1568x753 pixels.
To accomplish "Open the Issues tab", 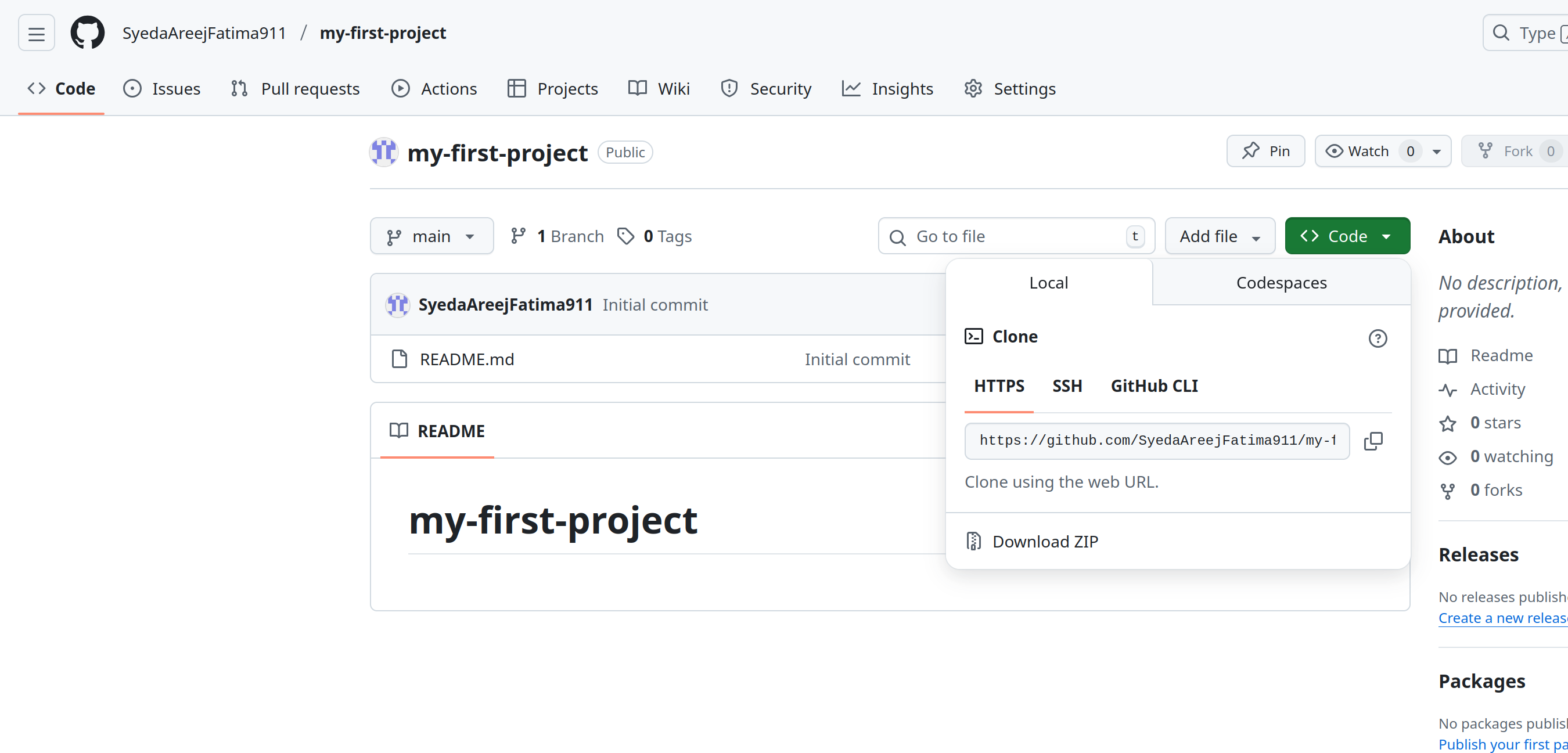I will [161, 89].
